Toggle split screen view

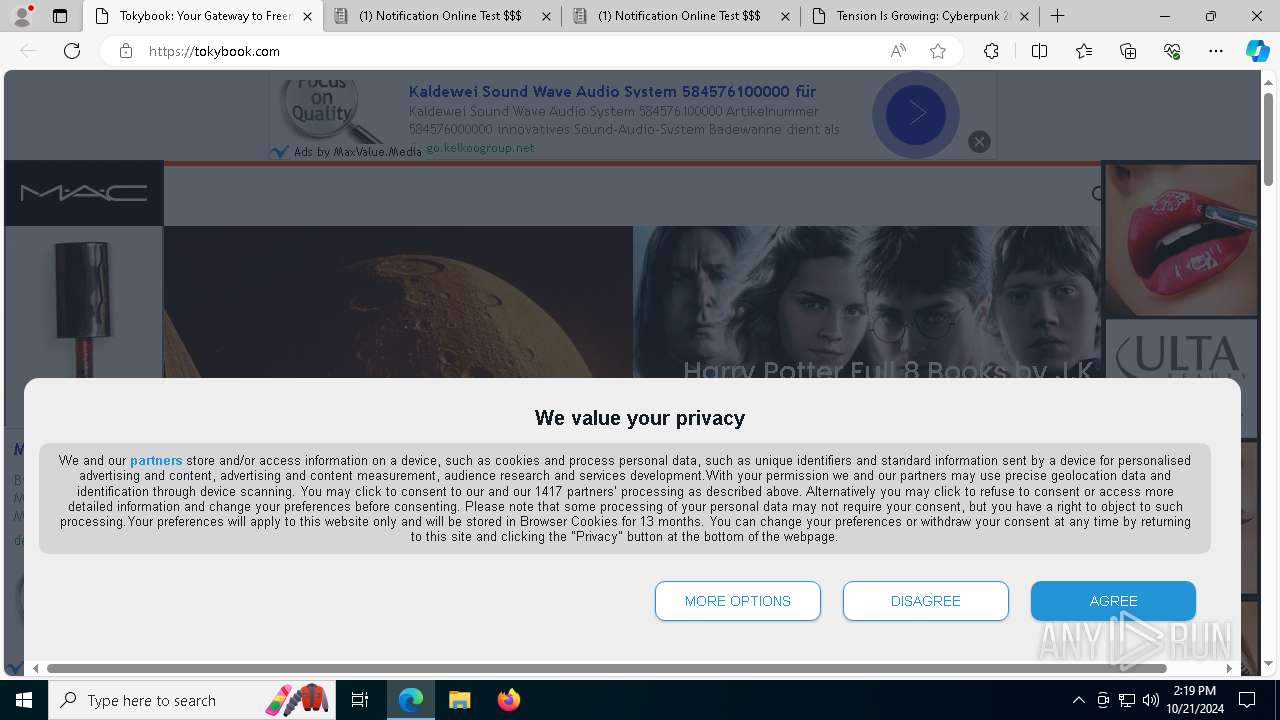[1039, 51]
